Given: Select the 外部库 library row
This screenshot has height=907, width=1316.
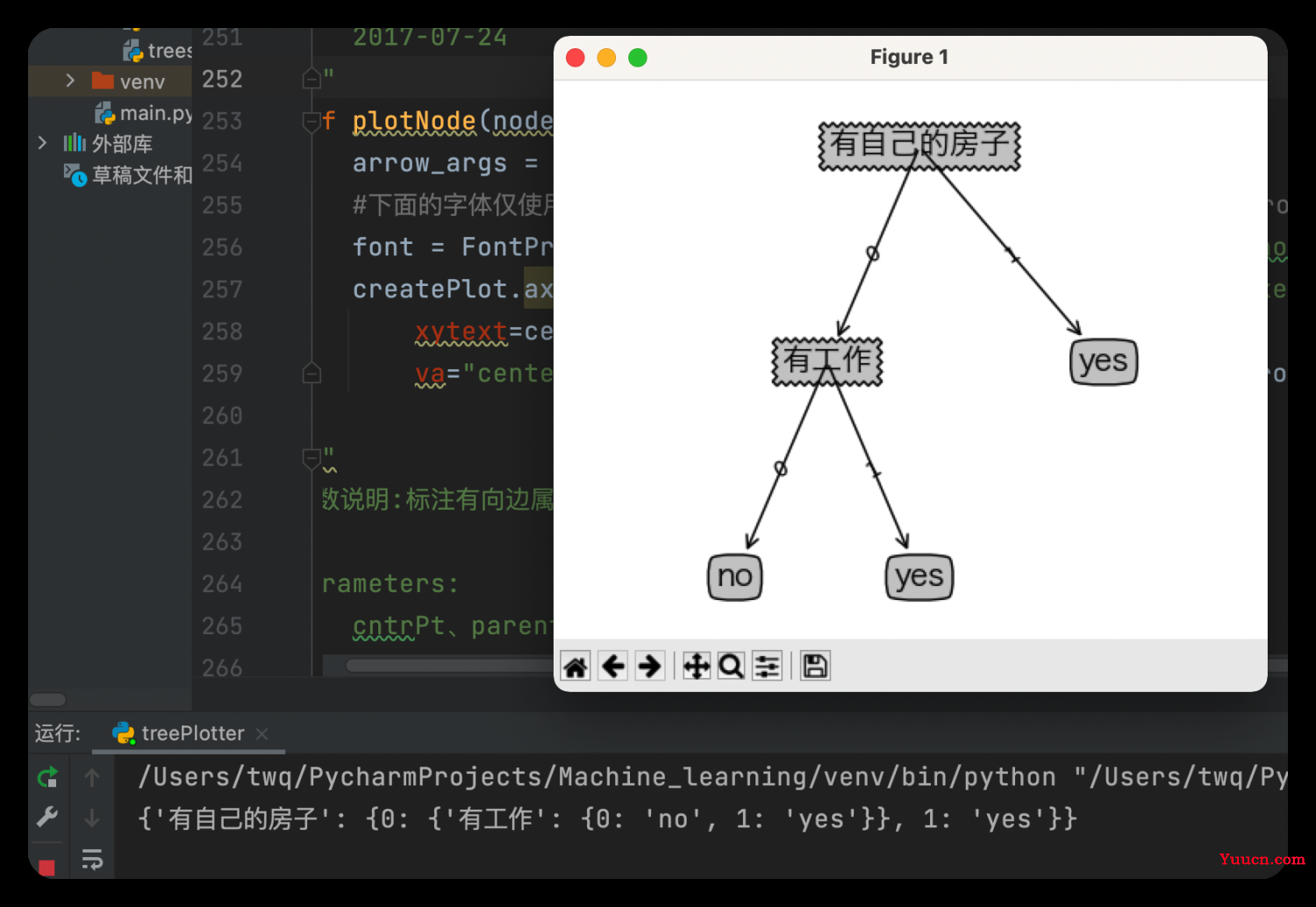Looking at the screenshot, I should [x=108, y=143].
